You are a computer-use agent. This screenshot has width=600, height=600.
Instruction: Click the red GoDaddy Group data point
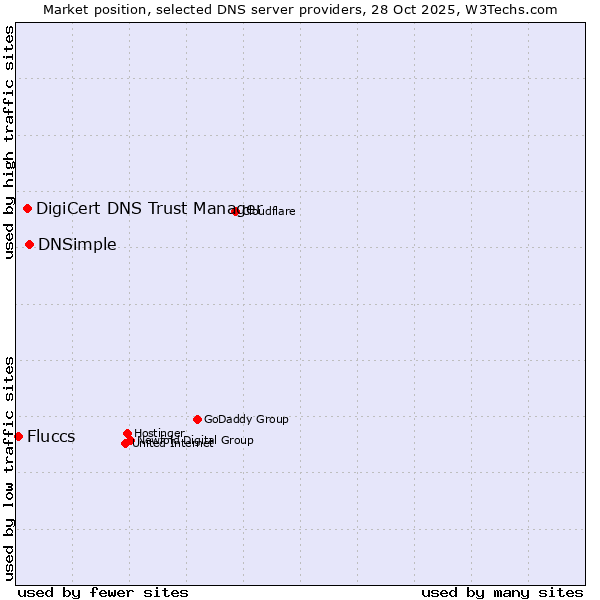pos(198,419)
